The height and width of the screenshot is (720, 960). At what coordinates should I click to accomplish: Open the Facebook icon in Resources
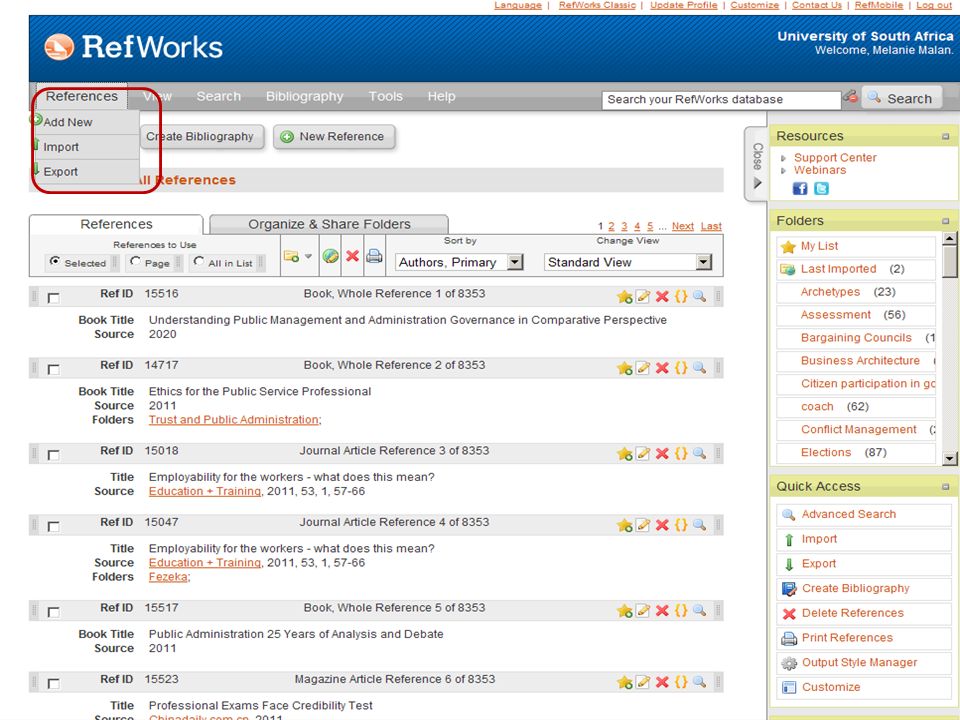[x=800, y=189]
